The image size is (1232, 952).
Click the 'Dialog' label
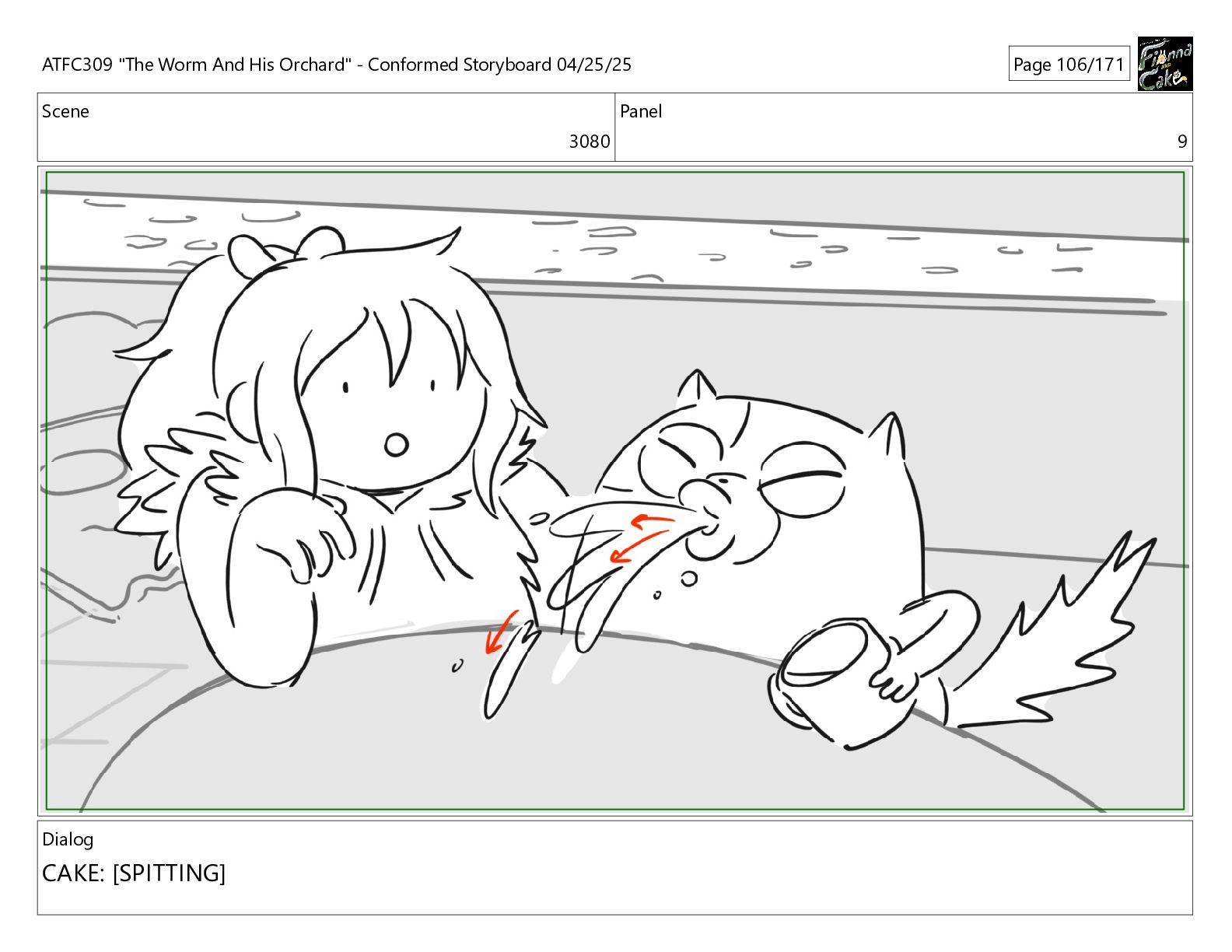point(68,839)
